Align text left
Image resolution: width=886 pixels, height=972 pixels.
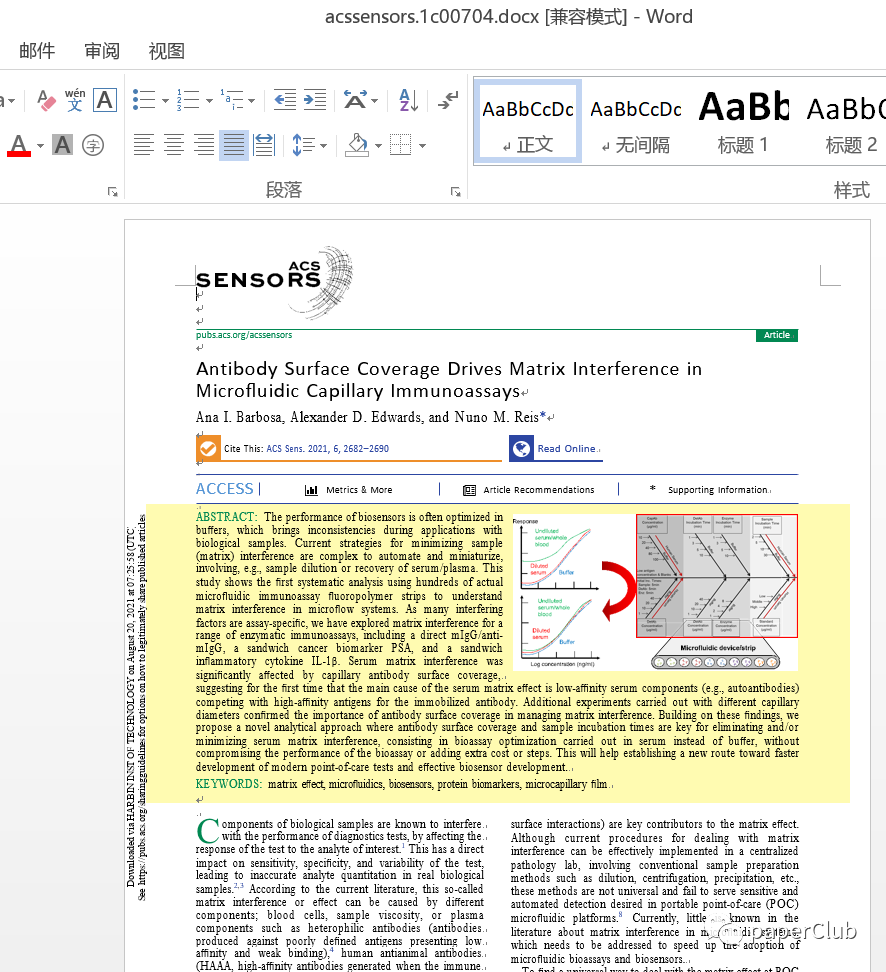pos(144,146)
